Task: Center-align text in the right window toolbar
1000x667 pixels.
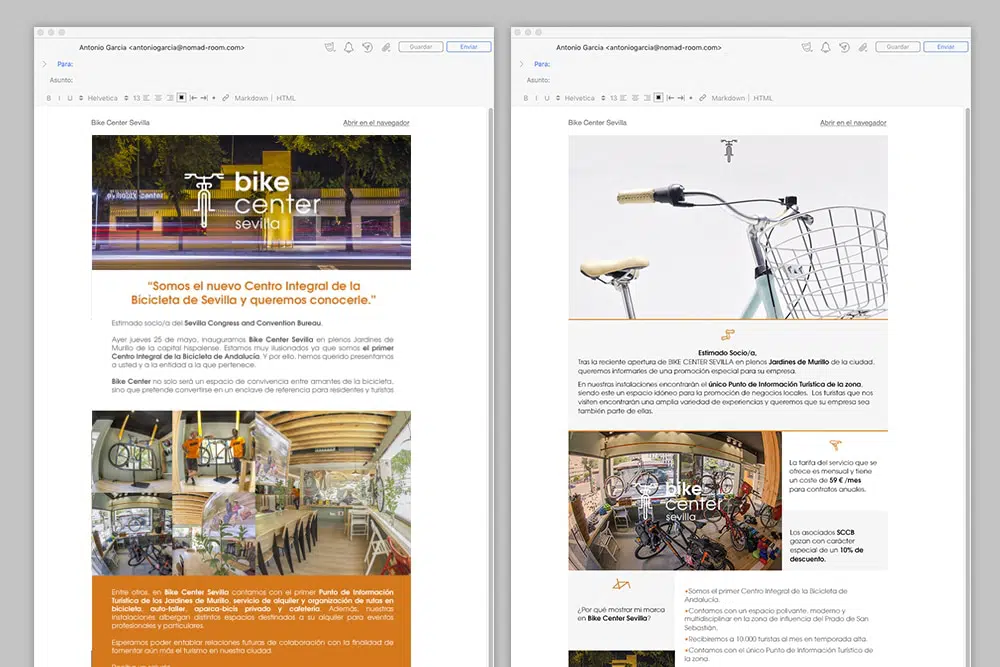Action: pos(634,98)
